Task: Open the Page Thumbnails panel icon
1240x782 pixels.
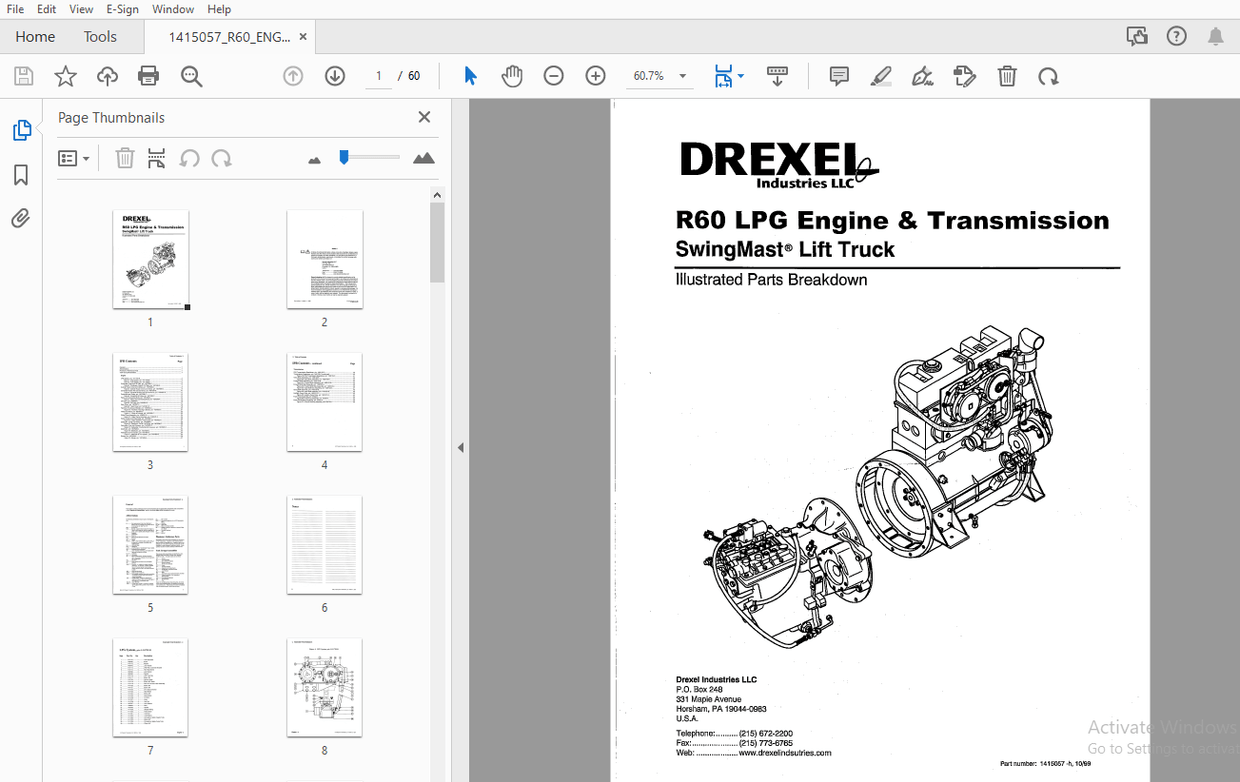Action: pos(22,130)
